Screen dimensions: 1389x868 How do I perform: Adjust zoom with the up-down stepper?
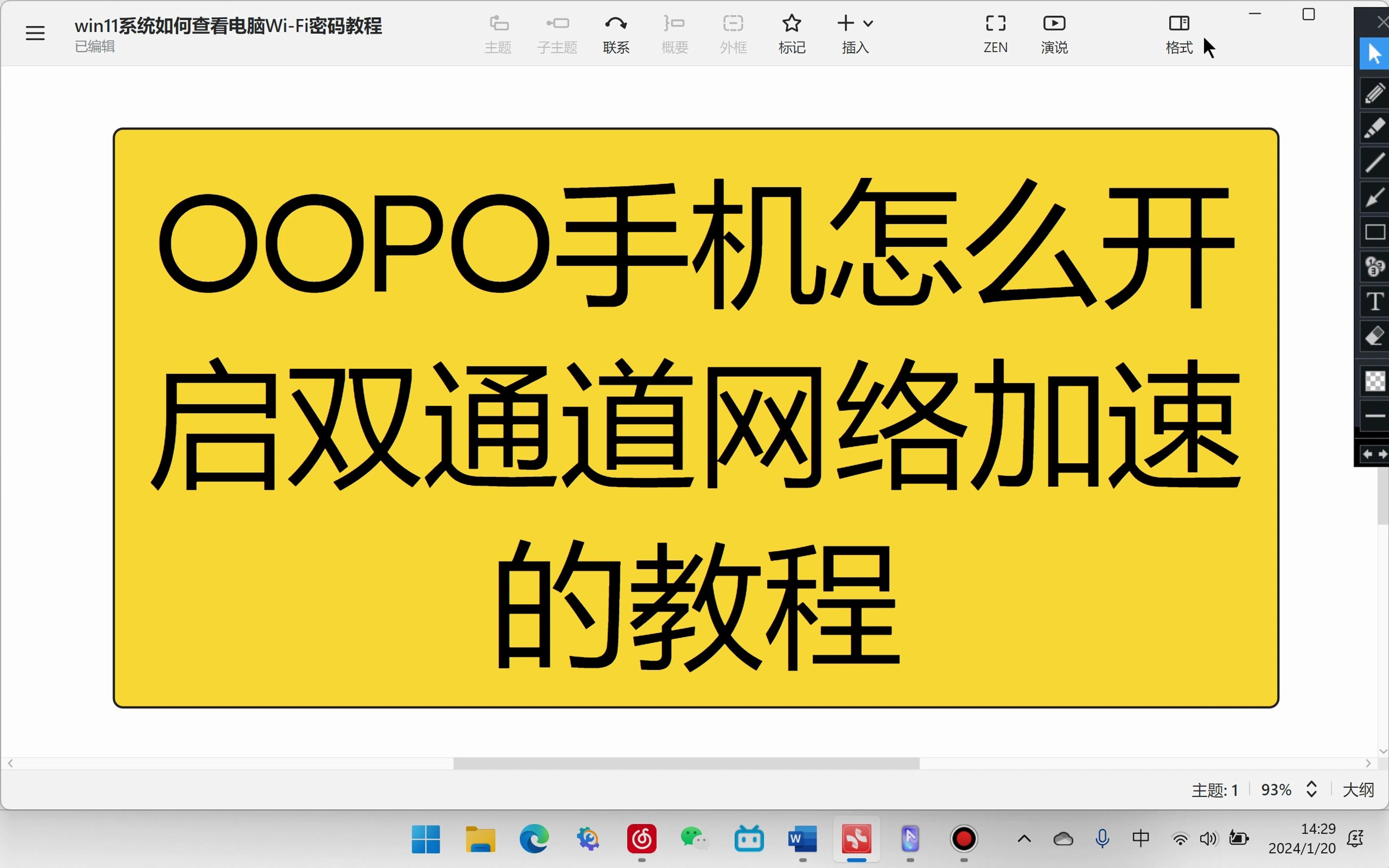click(x=1311, y=789)
